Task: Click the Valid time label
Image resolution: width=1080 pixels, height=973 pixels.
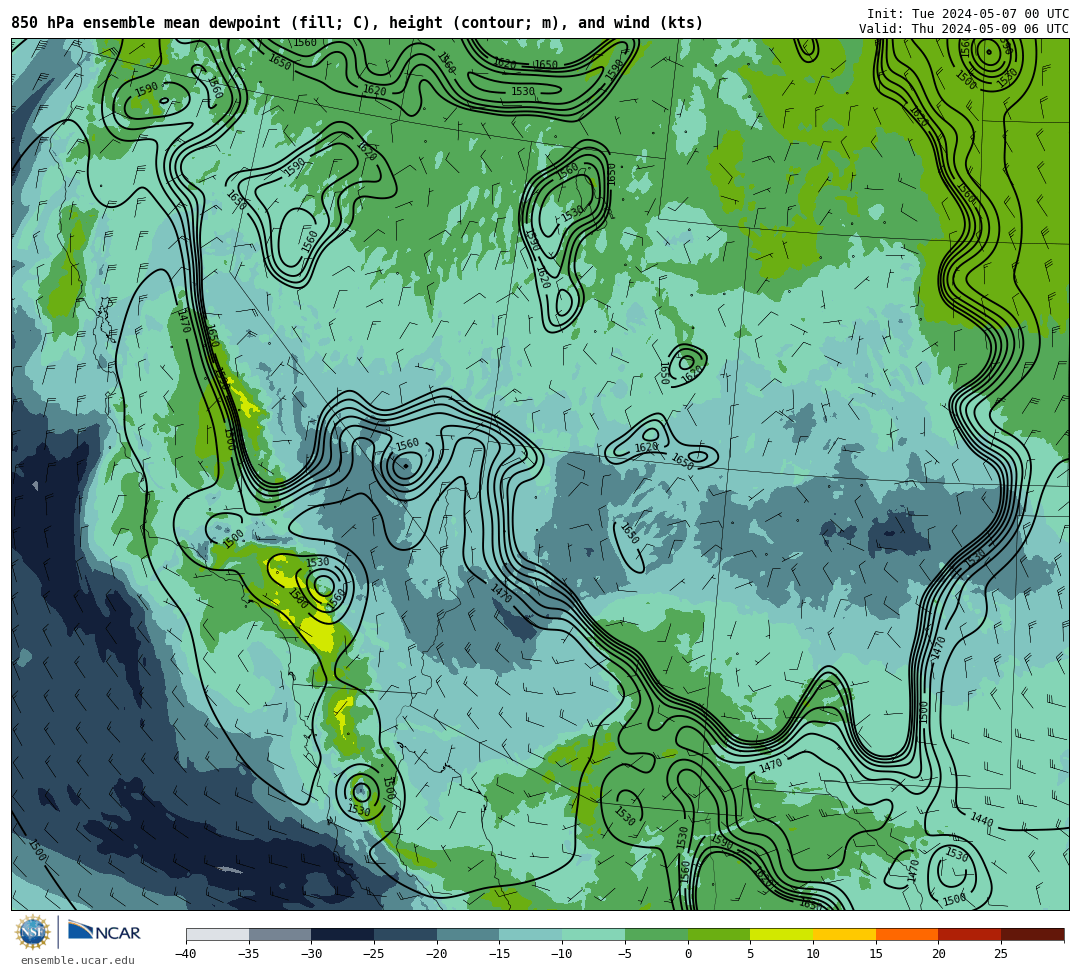Action: 964,28
